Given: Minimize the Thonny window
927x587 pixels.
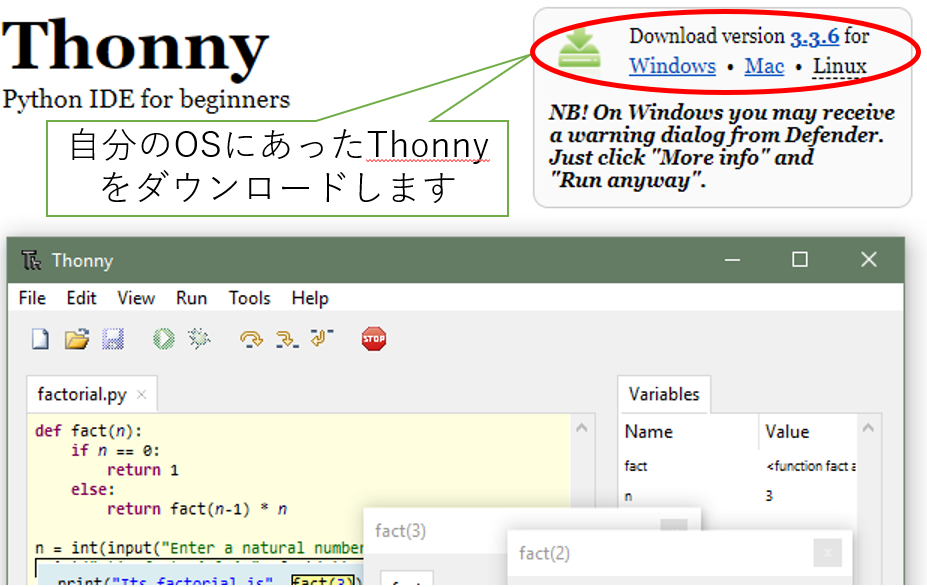Looking at the screenshot, I should pyautogui.click(x=732, y=260).
